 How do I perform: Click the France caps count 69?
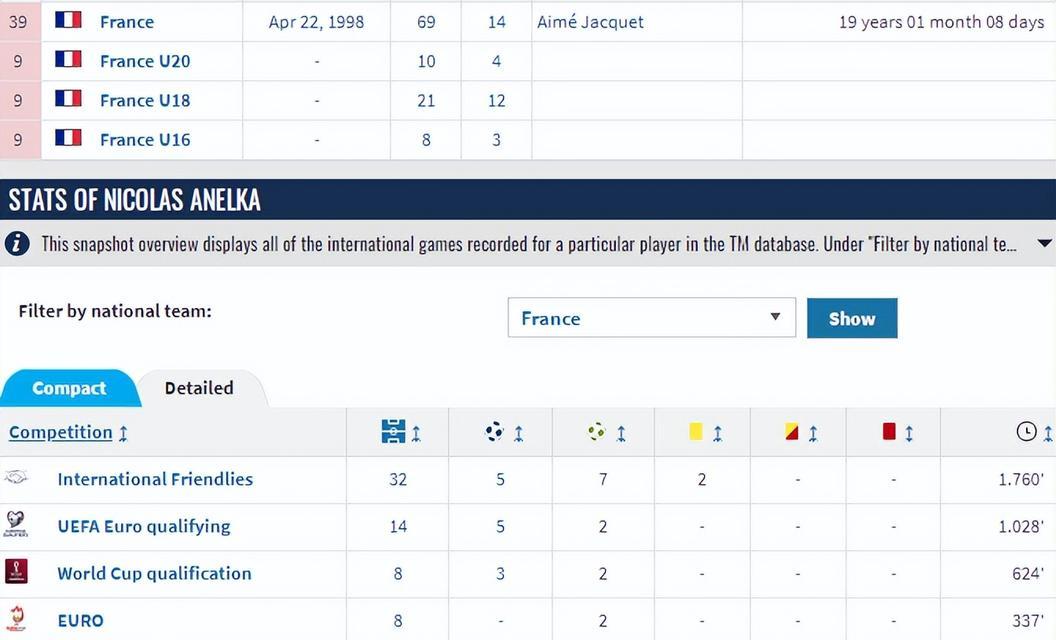[x=426, y=22]
